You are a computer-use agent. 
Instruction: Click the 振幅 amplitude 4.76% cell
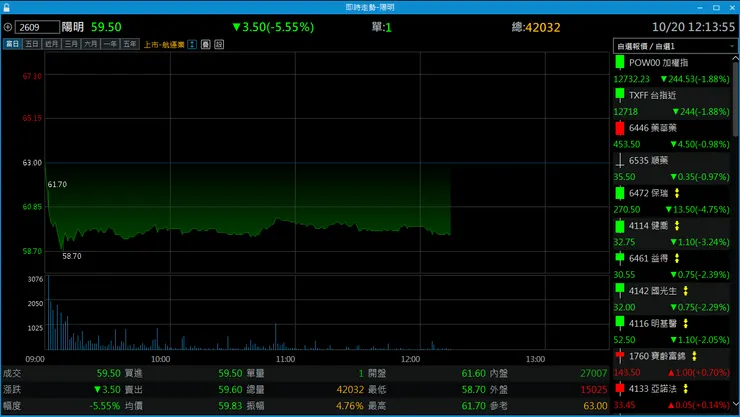[x=350, y=406]
